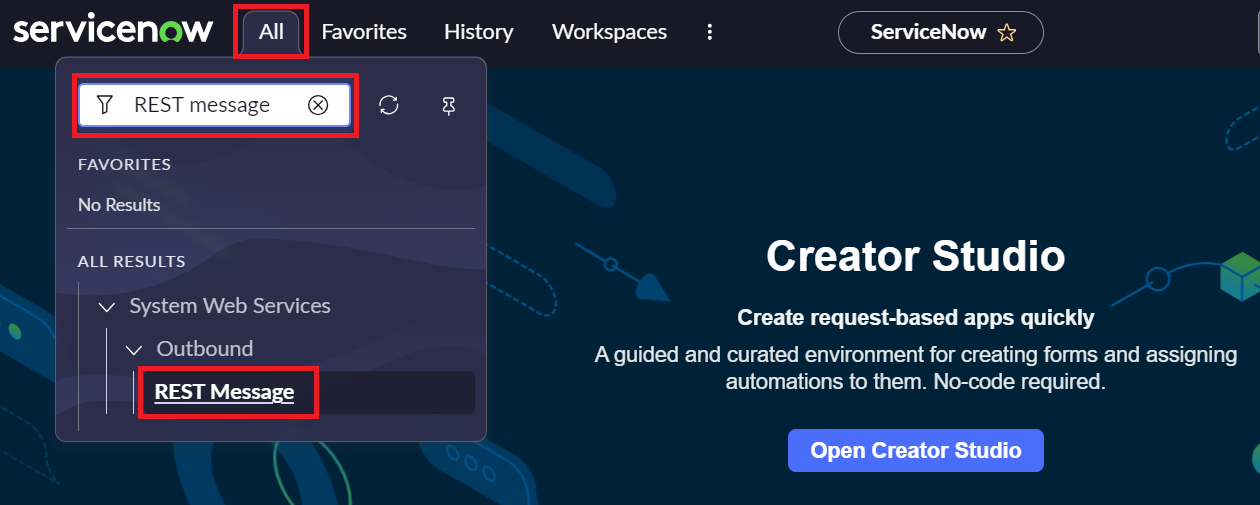
Task: Star the ServiceNow page as favorite
Action: (x=1007, y=33)
